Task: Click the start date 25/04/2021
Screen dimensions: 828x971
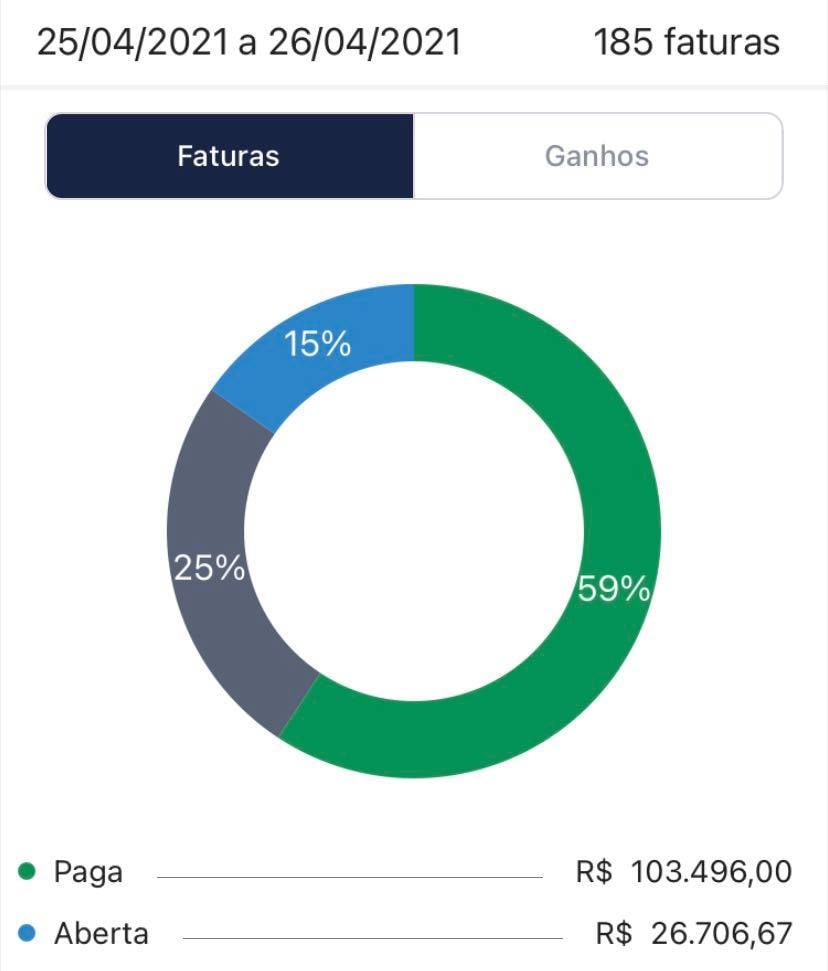Action: coord(133,43)
